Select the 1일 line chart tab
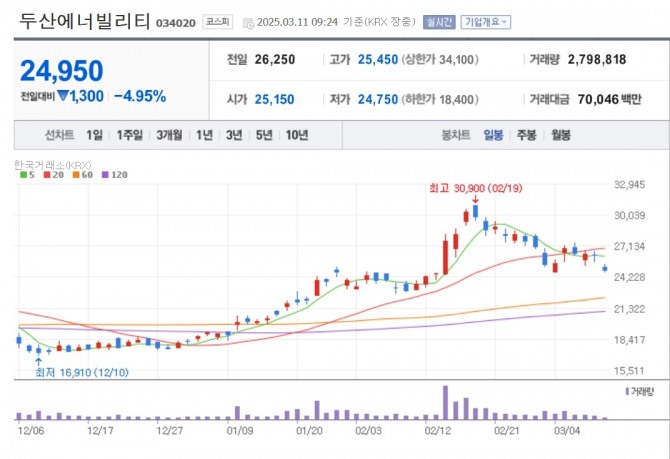 pos(94,135)
